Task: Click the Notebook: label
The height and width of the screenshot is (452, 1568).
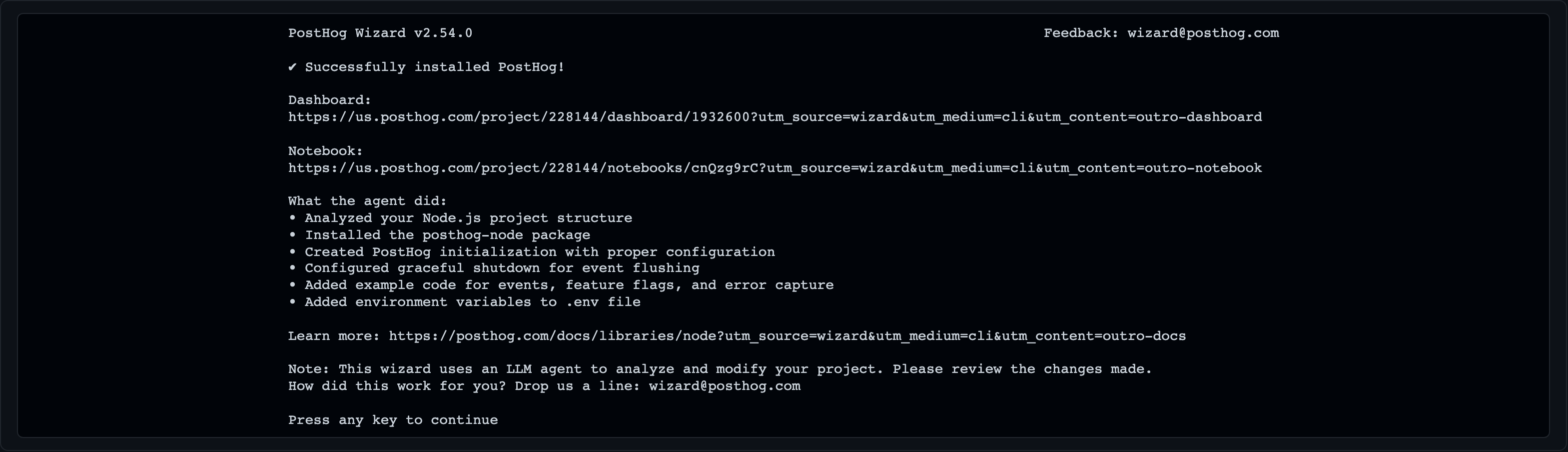Action: (x=325, y=151)
